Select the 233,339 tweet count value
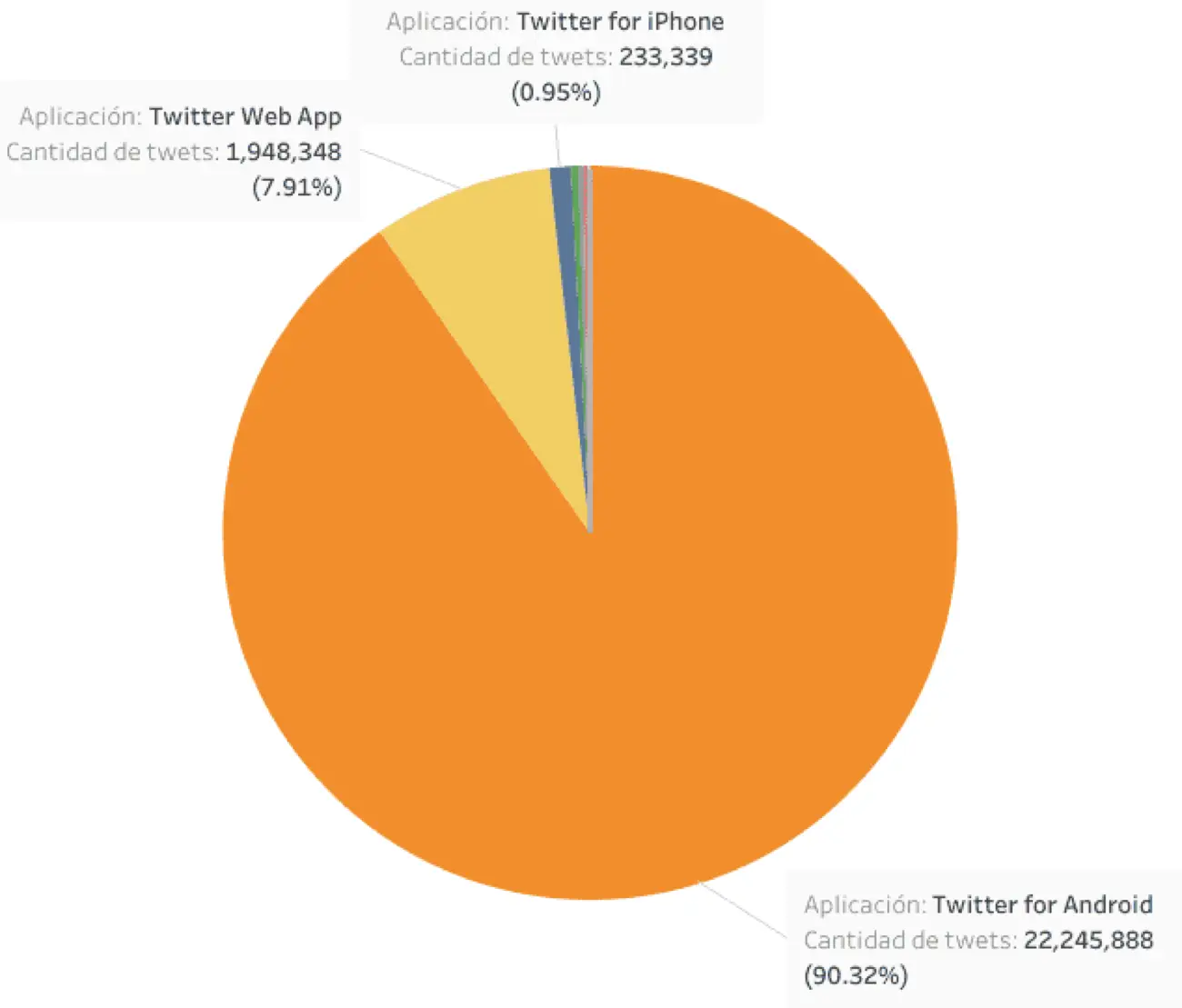The height and width of the screenshot is (1008, 1182). pos(666,56)
